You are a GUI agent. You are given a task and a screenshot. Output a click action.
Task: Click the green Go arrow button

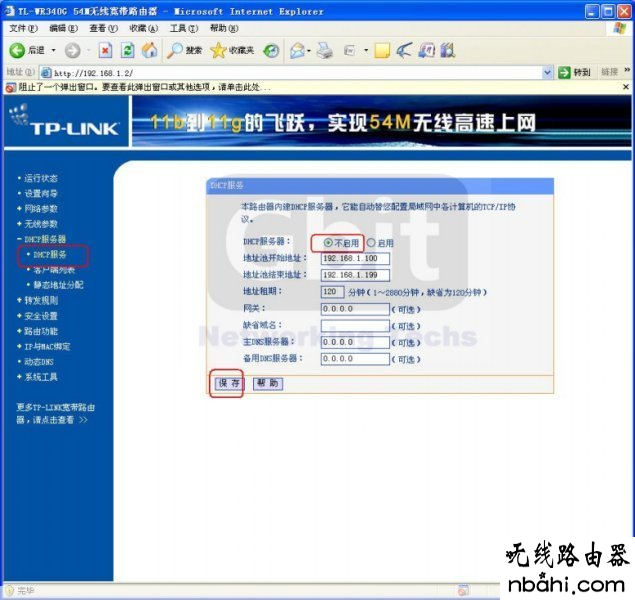pyautogui.click(x=564, y=72)
